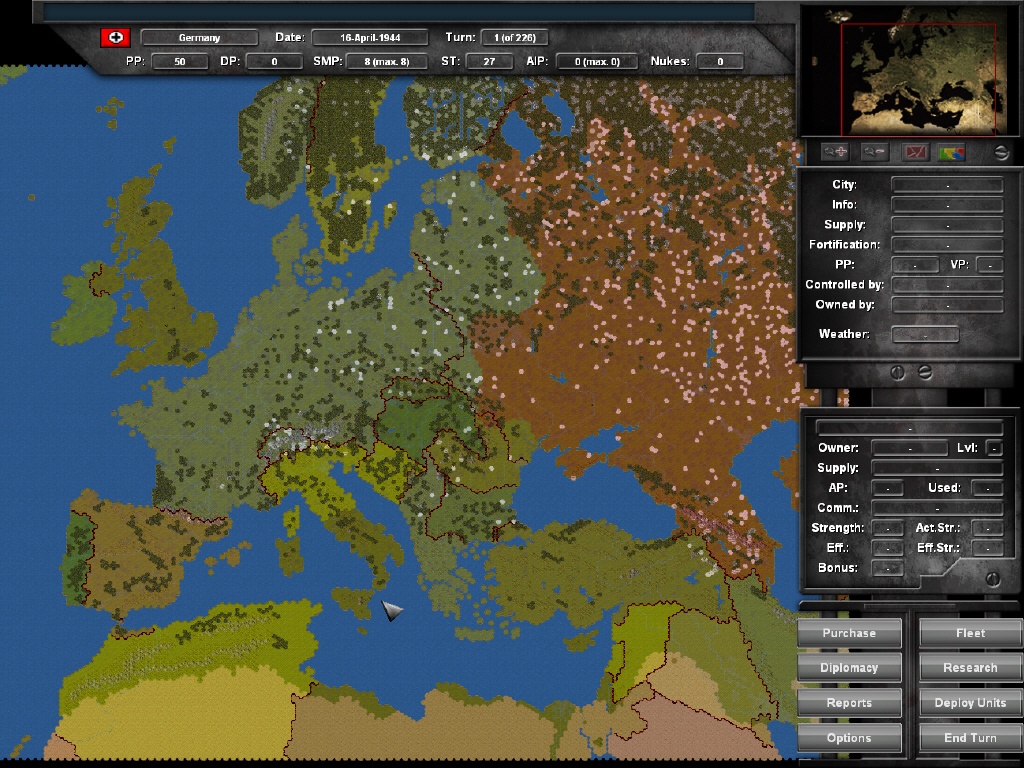The image size is (1024, 768).
Task: Open the game Options
Action: tap(849, 737)
